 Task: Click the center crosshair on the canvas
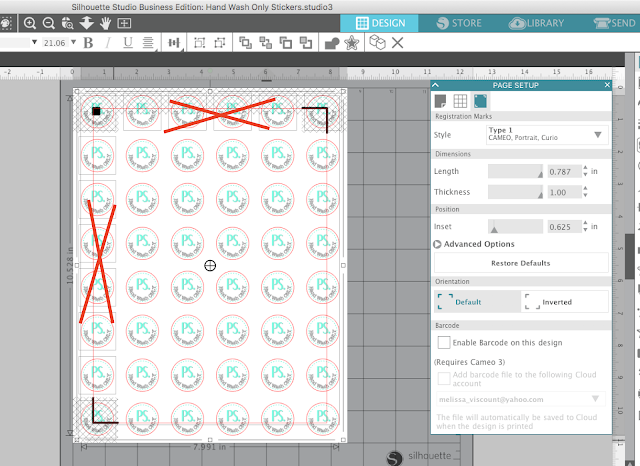210,266
